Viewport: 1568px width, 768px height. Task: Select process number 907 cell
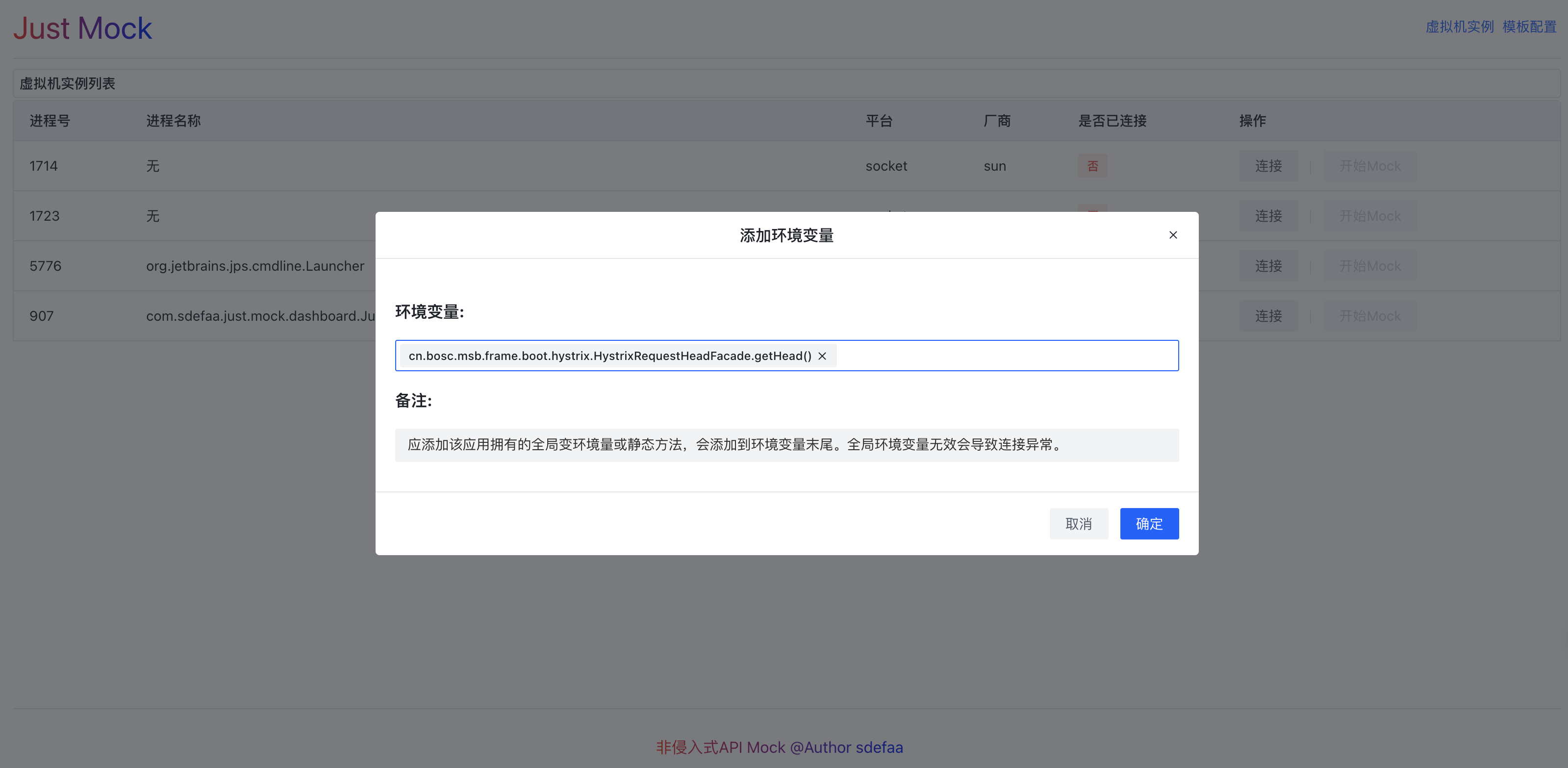pyautogui.click(x=41, y=316)
